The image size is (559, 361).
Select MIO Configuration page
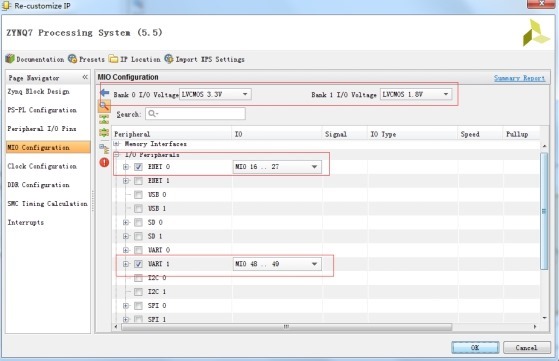48,147
